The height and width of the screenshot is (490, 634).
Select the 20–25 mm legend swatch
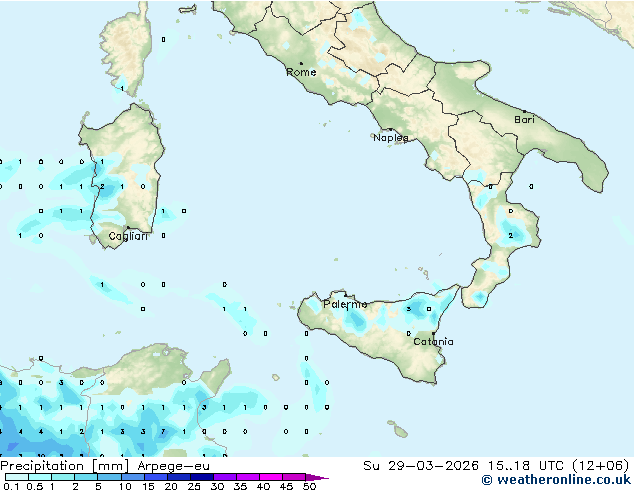coord(178,477)
